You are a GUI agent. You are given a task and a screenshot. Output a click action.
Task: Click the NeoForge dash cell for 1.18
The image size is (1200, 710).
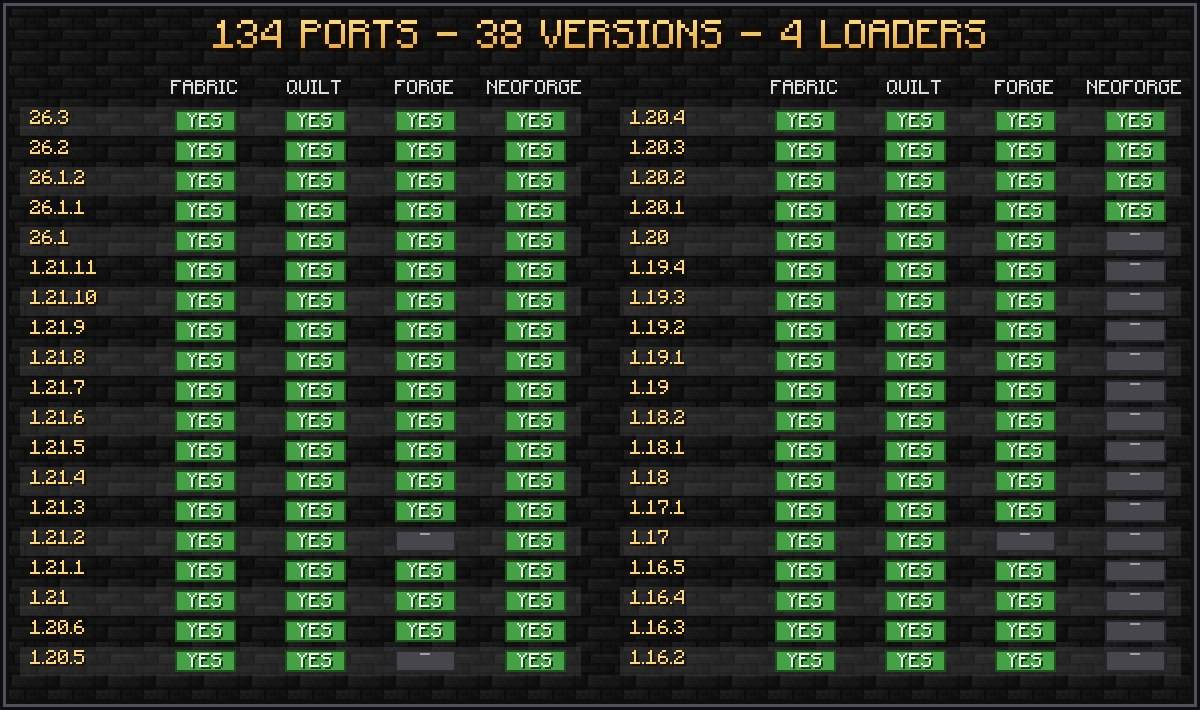1135,481
